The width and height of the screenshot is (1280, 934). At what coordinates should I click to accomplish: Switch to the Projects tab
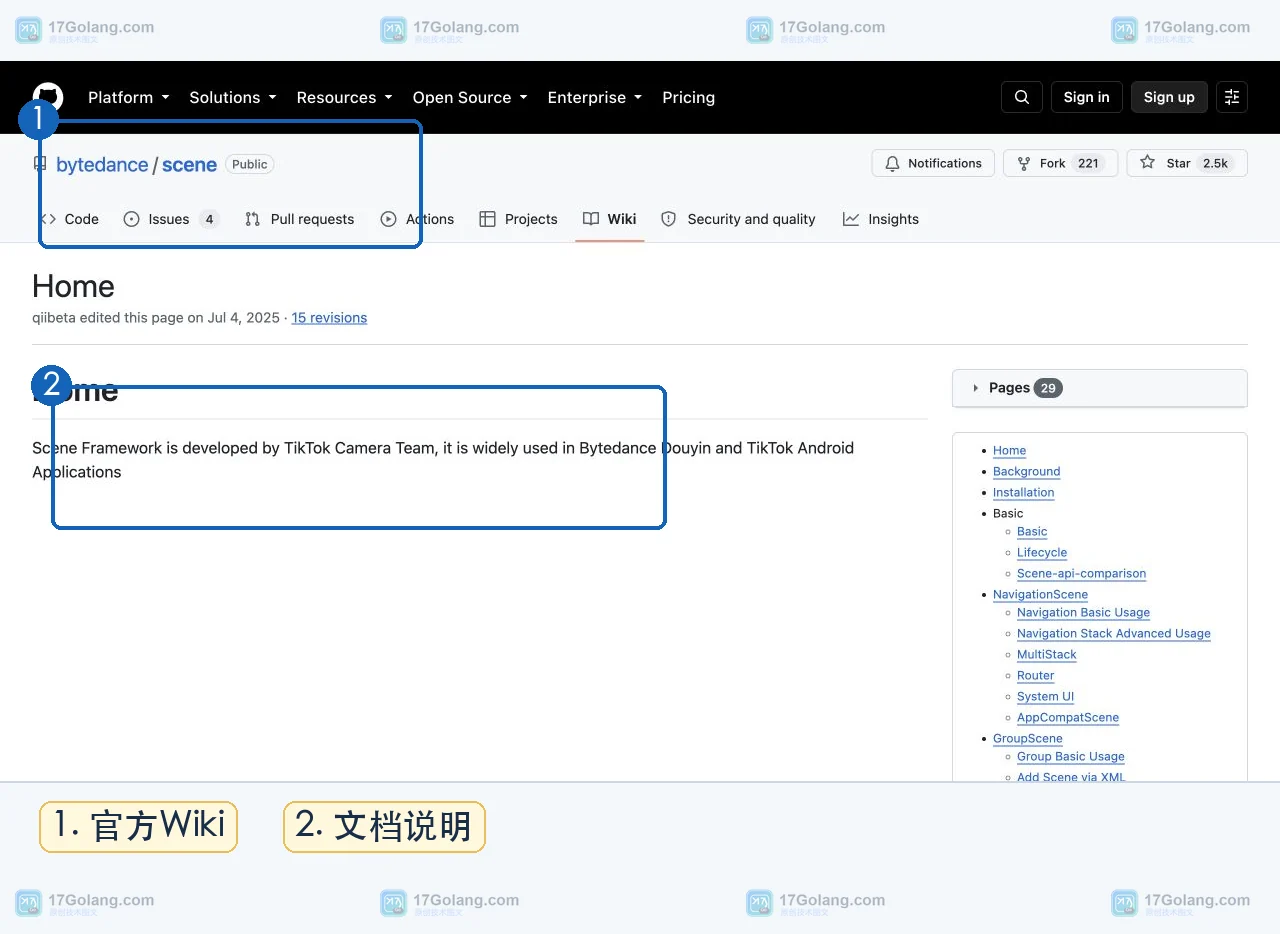click(x=518, y=219)
